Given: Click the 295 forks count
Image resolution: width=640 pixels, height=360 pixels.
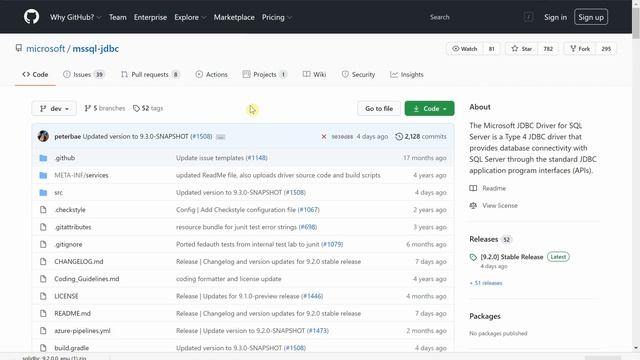Looking at the screenshot, I should (x=606, y=49).
